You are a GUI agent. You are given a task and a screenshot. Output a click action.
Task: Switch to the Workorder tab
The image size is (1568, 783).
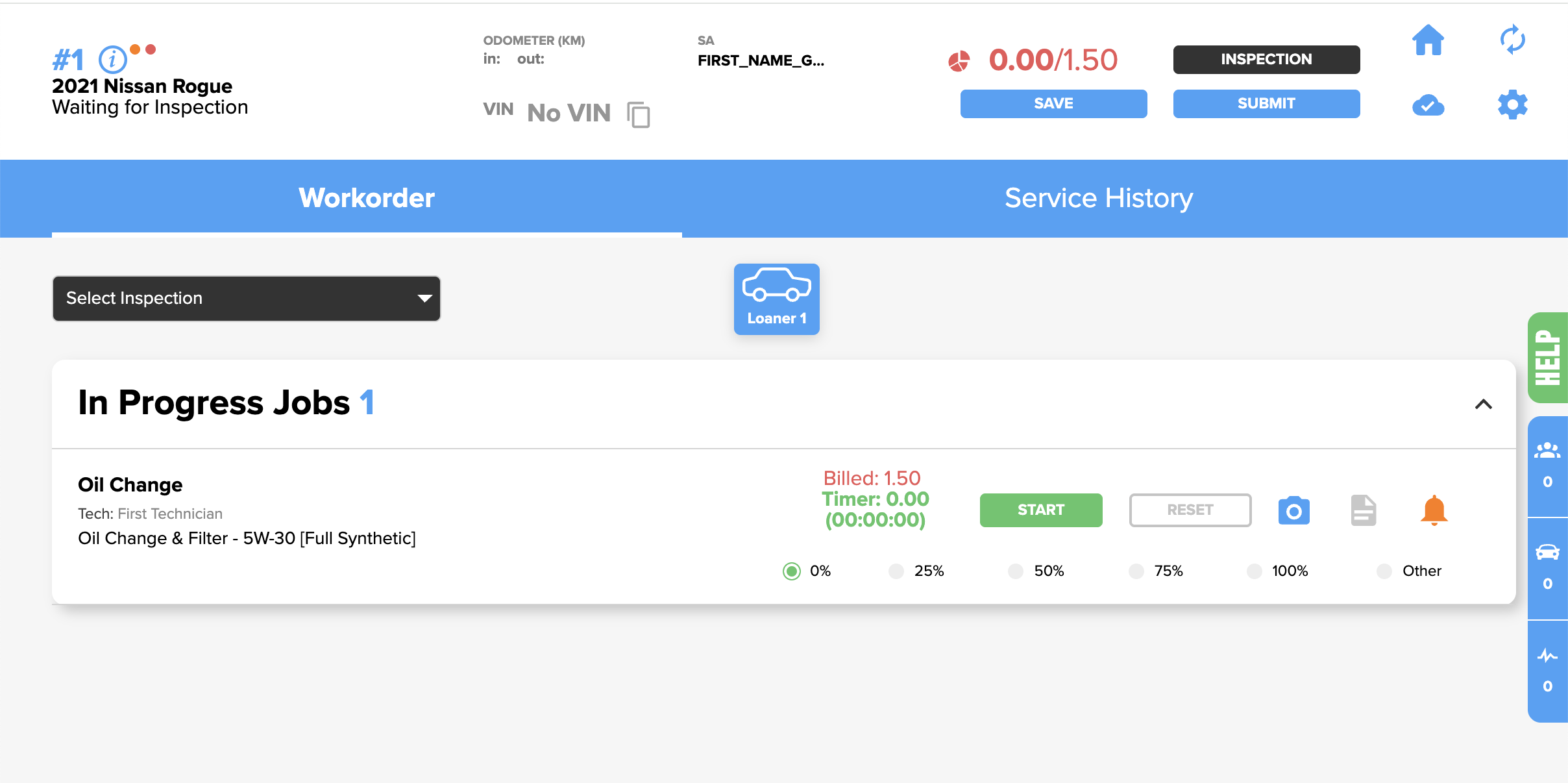tap(367, 198)
